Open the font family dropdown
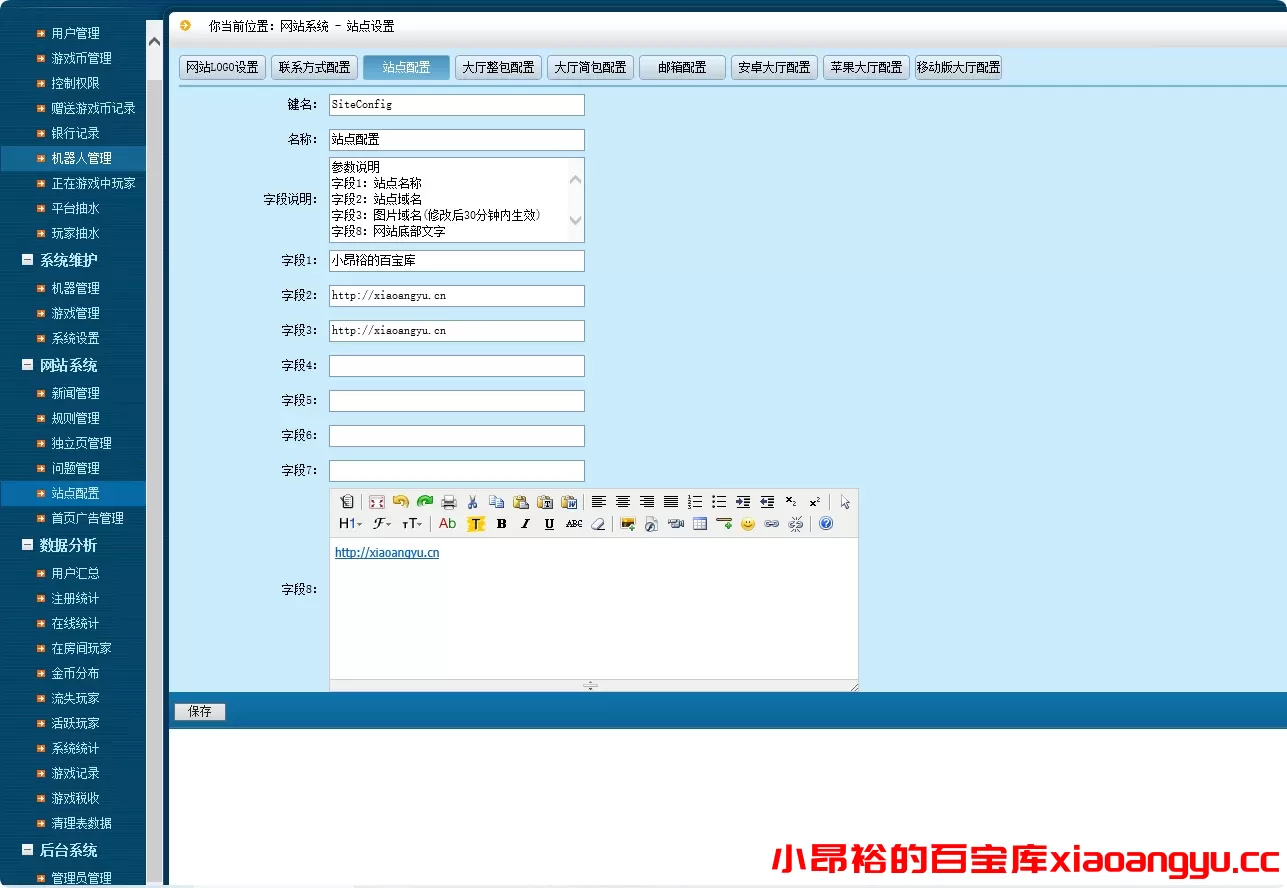The height and width of the screenshot is (888, 1287). (382, 524)
